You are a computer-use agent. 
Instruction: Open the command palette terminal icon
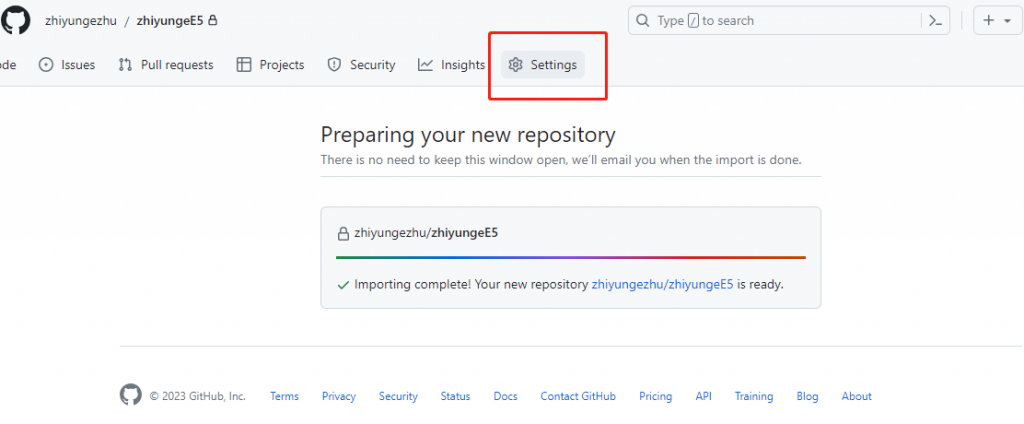click(936, 21)
